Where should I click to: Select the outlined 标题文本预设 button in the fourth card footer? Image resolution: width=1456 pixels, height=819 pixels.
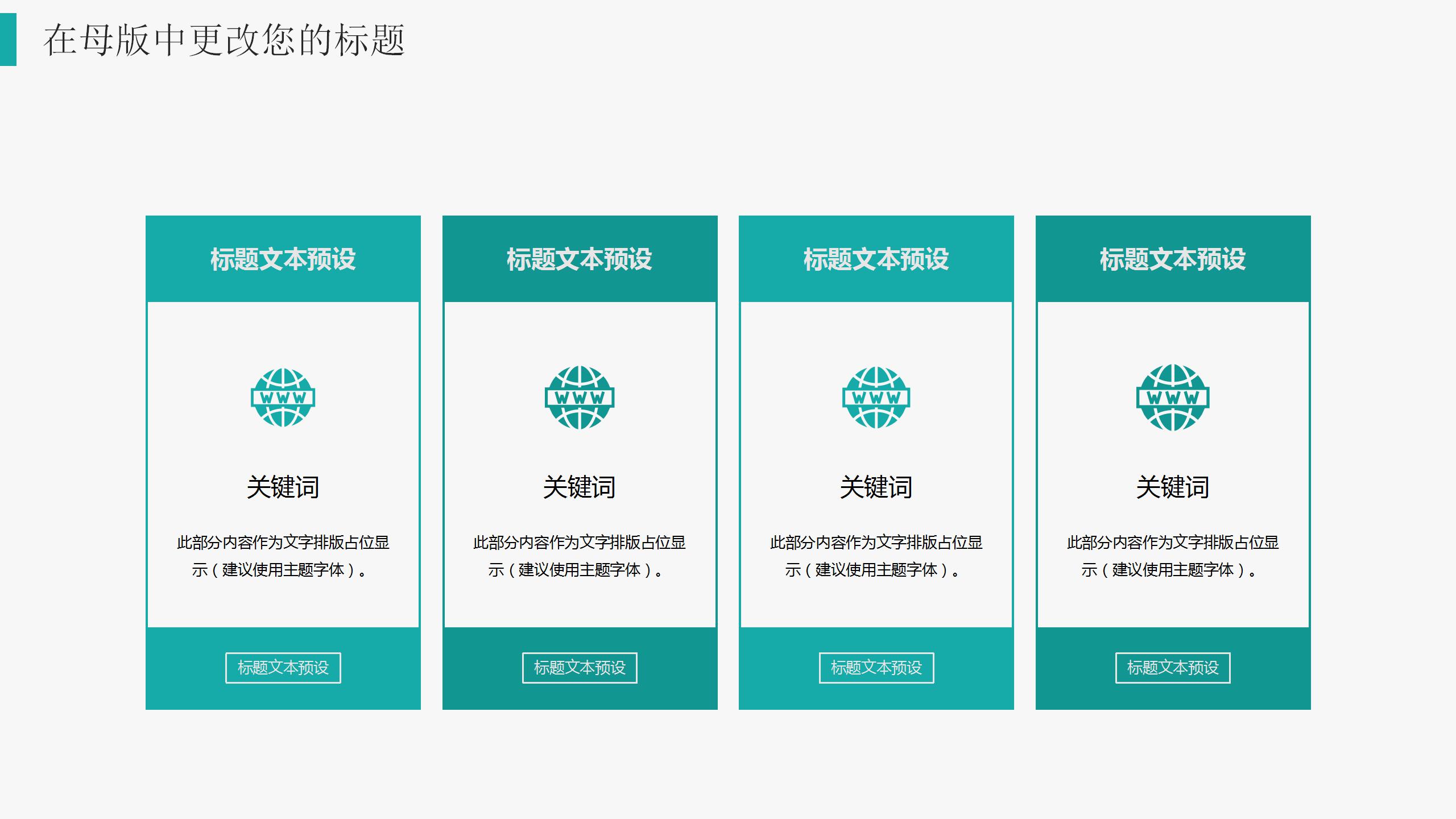[1173, 668]
